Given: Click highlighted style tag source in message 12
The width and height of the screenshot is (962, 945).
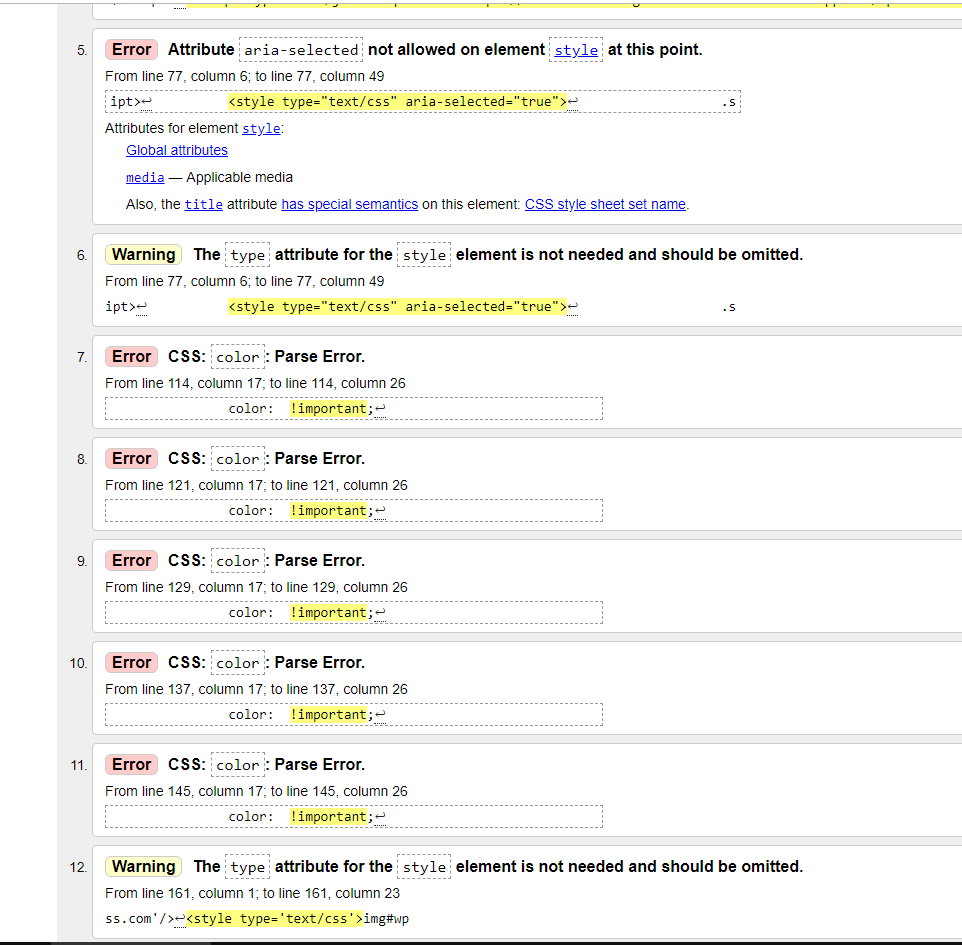Looking at the screenshot, I should pyautogui.click(x=273, y=919).
